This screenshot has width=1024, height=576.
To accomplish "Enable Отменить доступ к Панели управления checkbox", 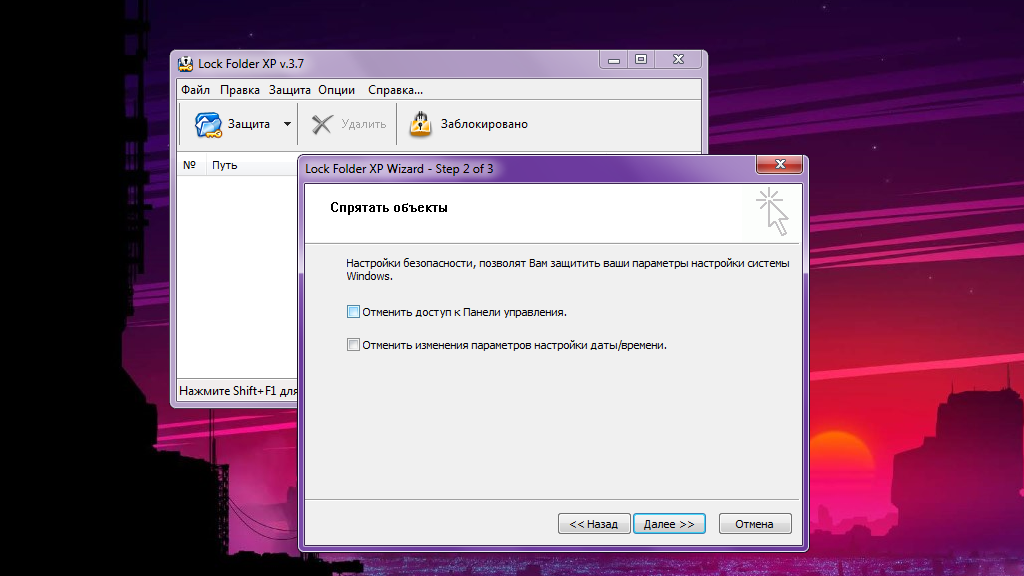I will coord(353,312).
